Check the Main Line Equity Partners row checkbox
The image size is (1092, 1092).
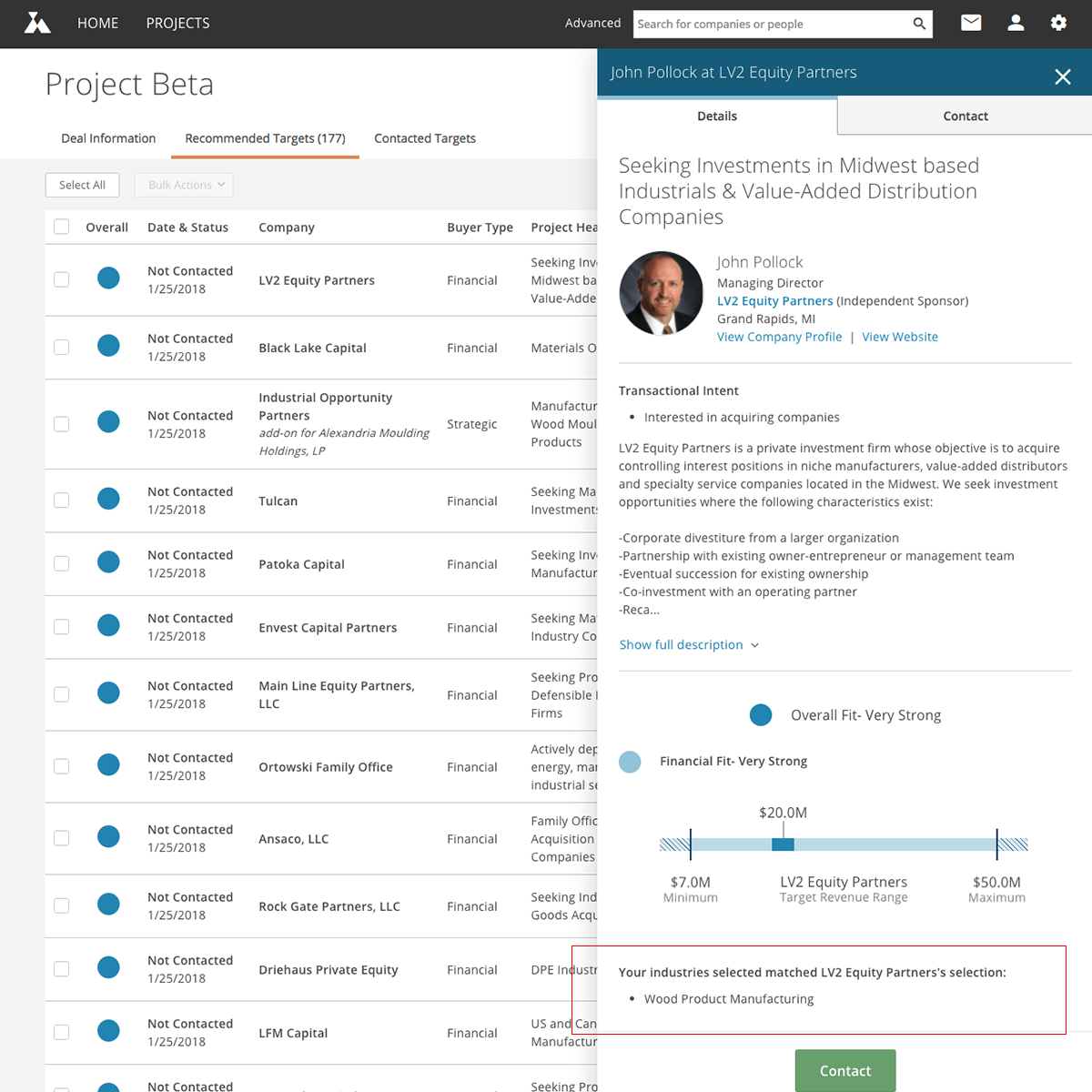point(62,694)
